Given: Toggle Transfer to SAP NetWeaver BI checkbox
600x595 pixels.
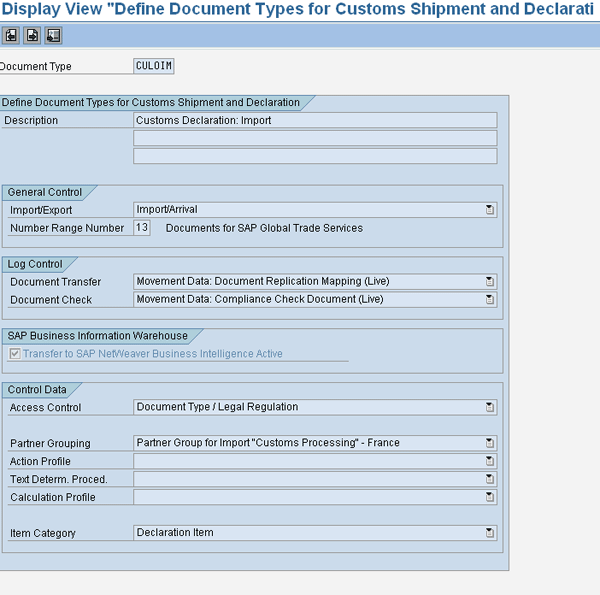Looking at the screenshot, I should 14,354.
